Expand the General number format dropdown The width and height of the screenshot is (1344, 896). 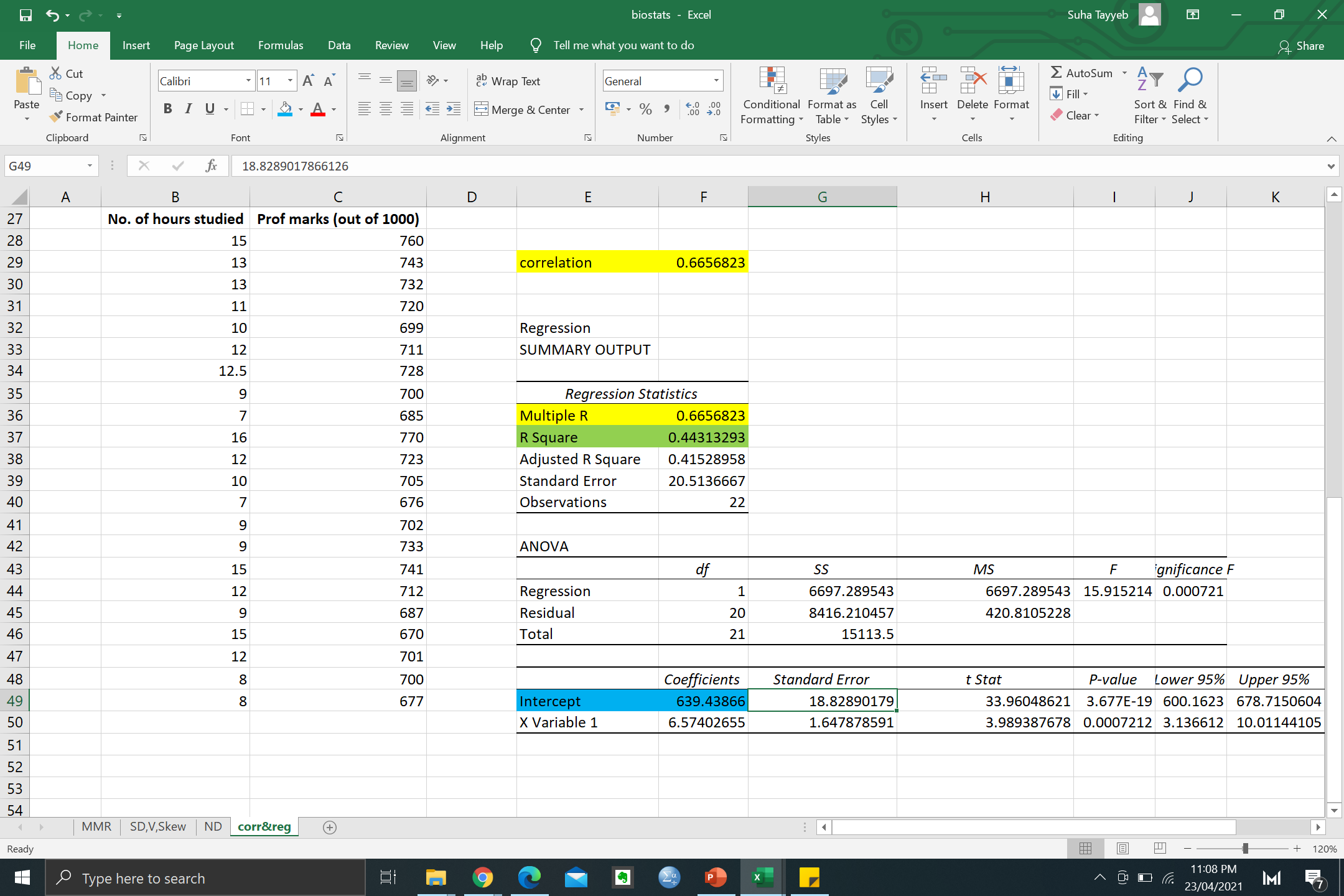(716, 81)
